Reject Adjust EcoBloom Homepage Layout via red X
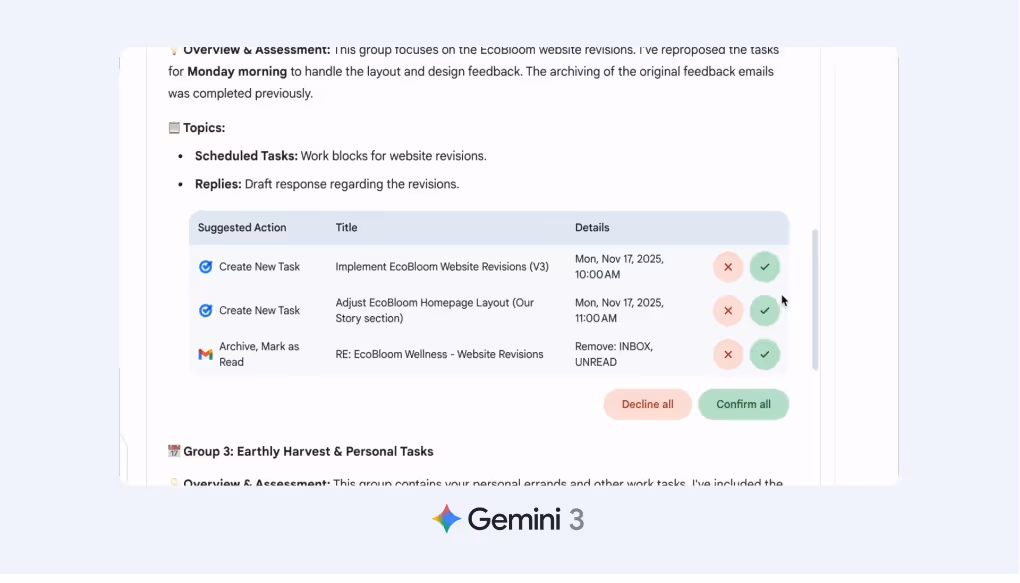Viewport: 1020px width, 583px height. 728,310
